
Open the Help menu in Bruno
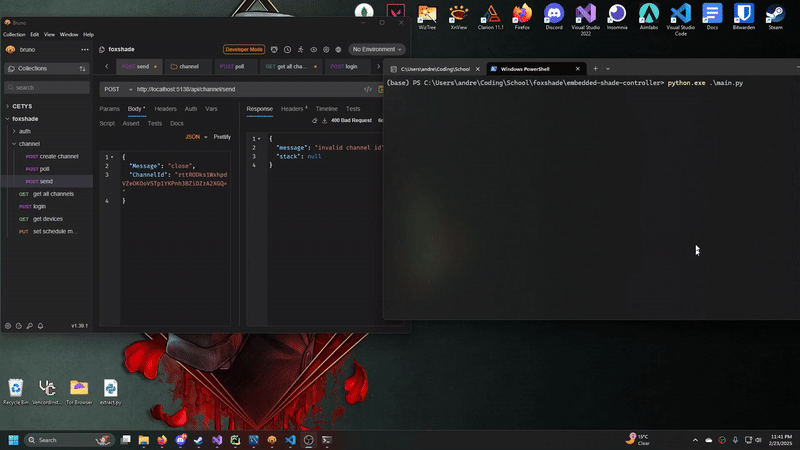tap(88, 35)
